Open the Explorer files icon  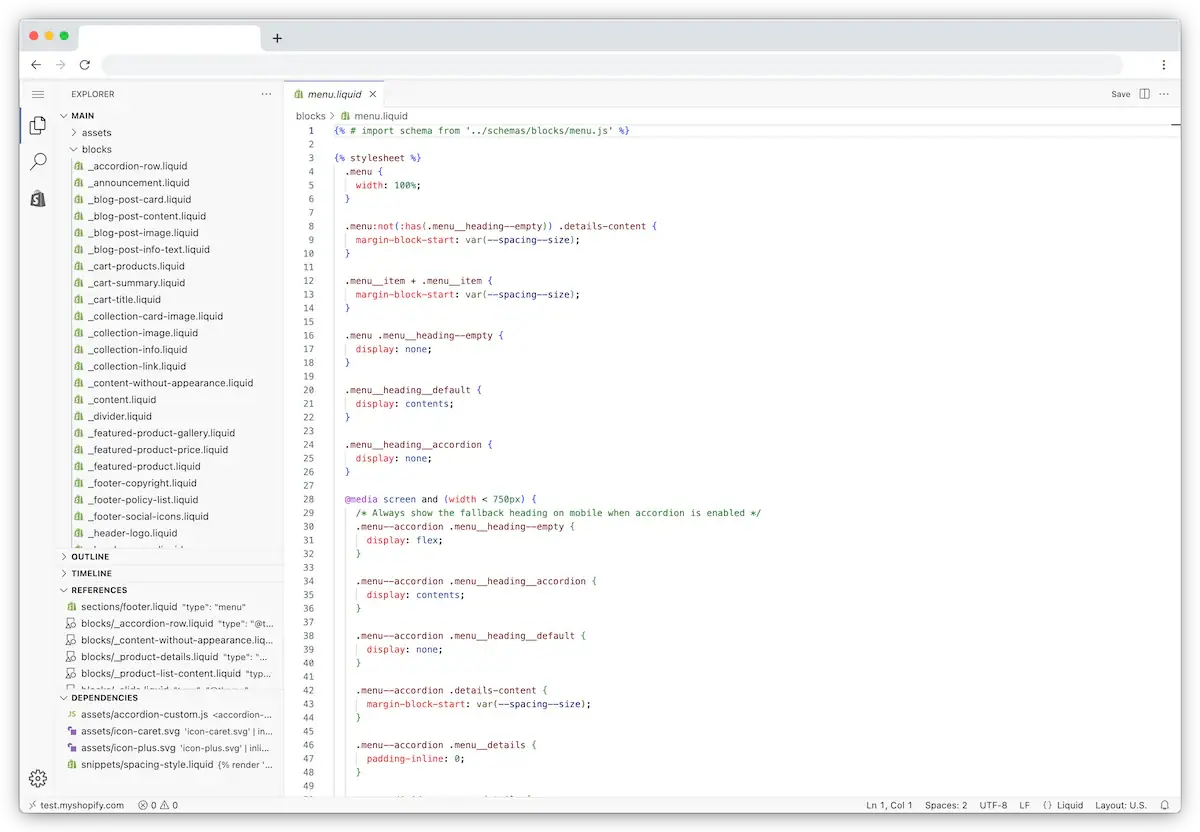[38, 126]
